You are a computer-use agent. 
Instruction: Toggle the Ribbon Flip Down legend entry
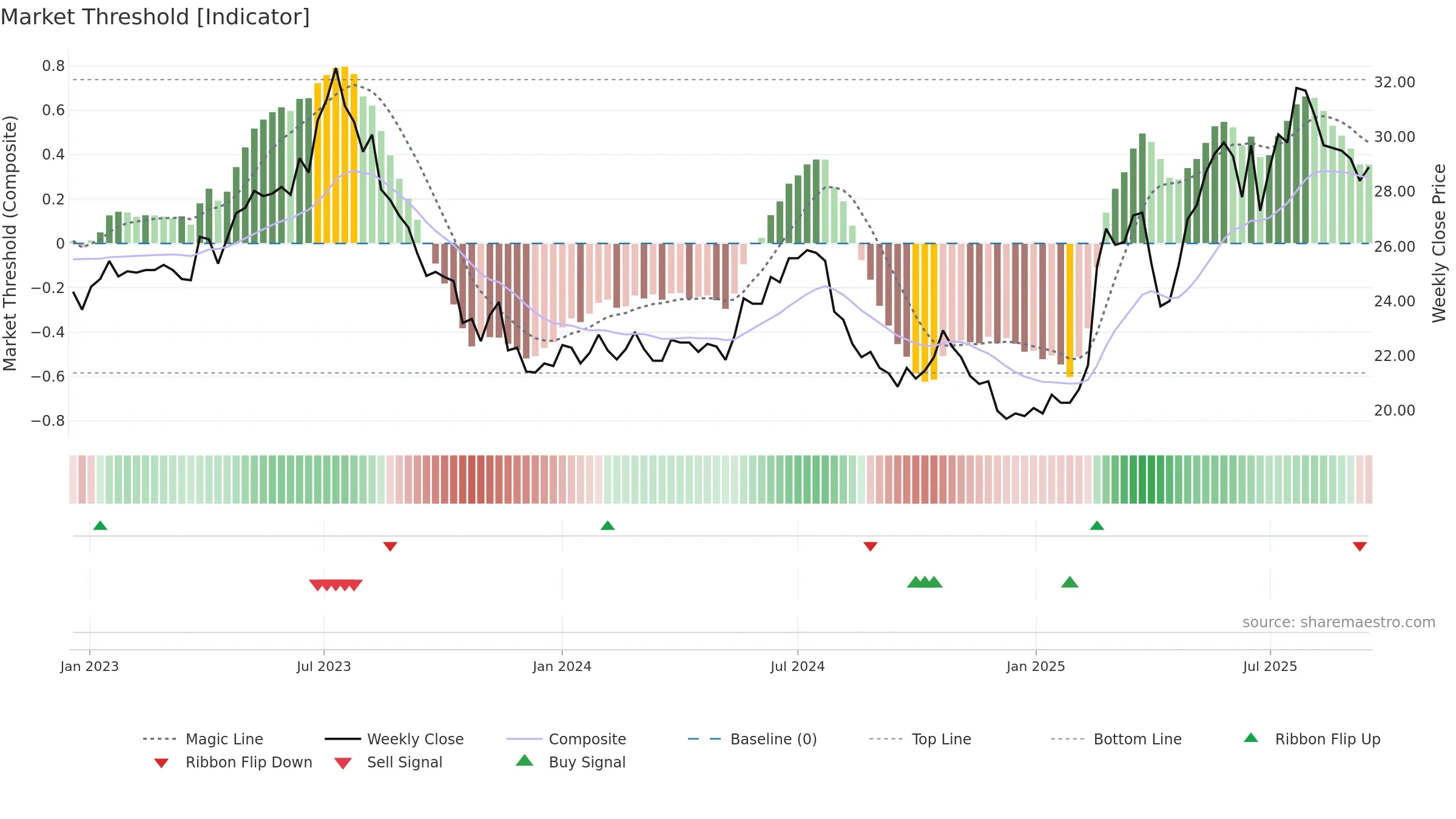coord(232,762)
